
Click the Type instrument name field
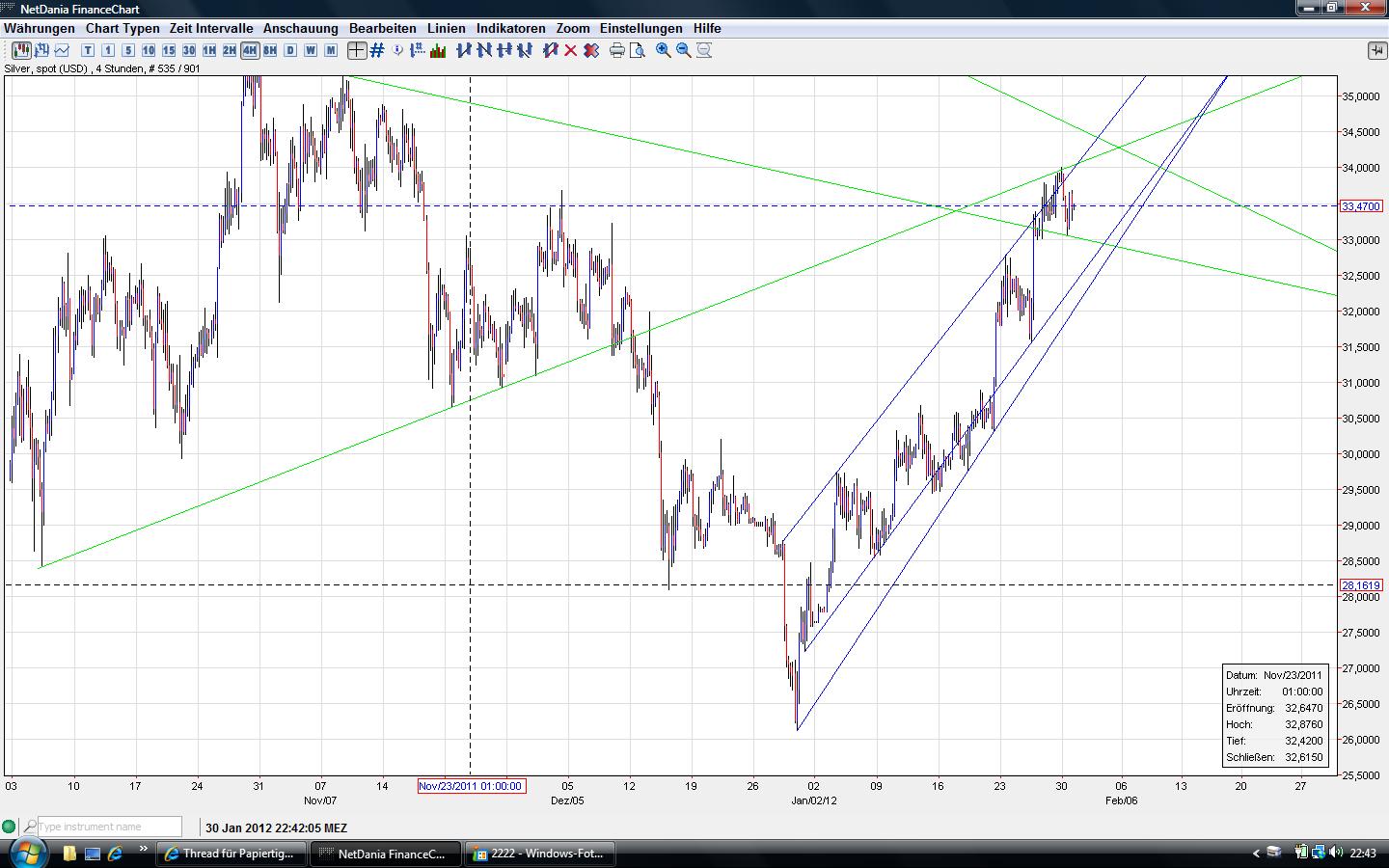click(109, 827)
